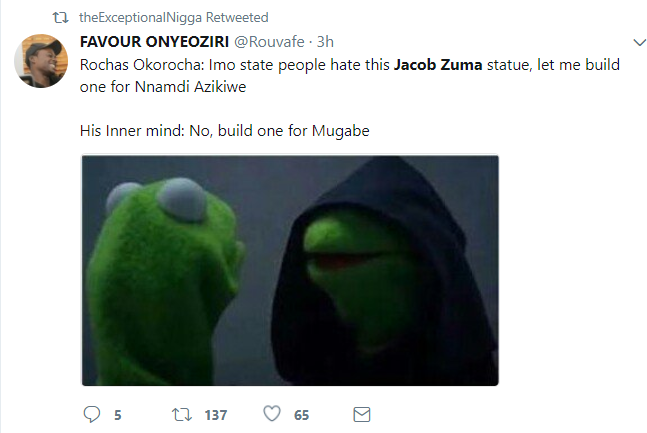
Task: Click the bold Jacob Zuma text
Action: (x=438, y=65)
